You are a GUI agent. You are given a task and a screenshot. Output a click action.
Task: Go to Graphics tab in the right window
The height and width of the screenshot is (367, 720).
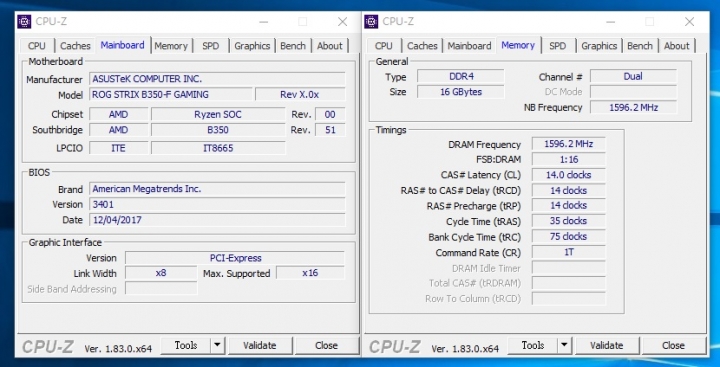coord(599,46)
